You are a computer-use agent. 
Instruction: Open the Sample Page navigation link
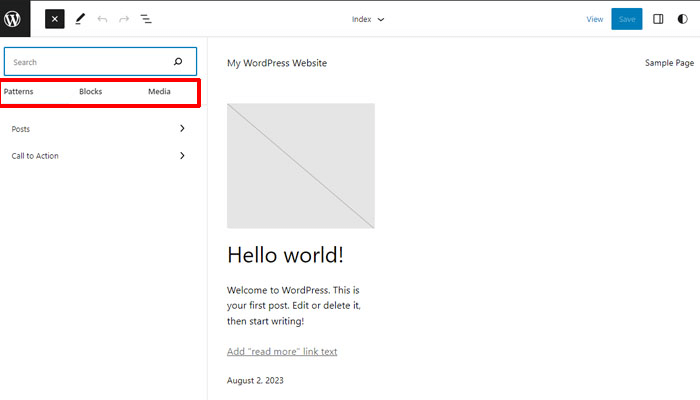coord(669,63)
